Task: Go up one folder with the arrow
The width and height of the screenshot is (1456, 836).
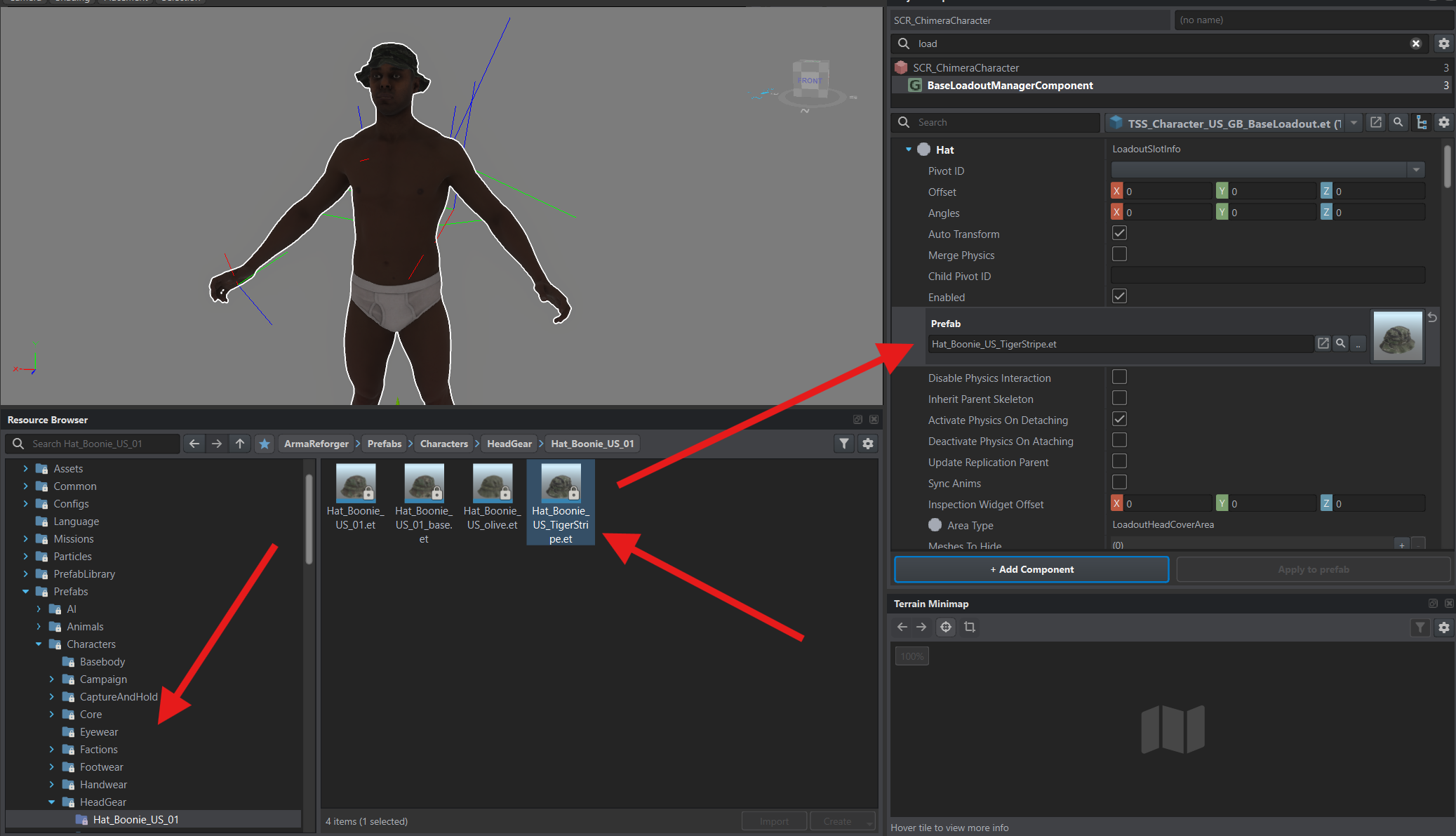Action: pos(240,444)
